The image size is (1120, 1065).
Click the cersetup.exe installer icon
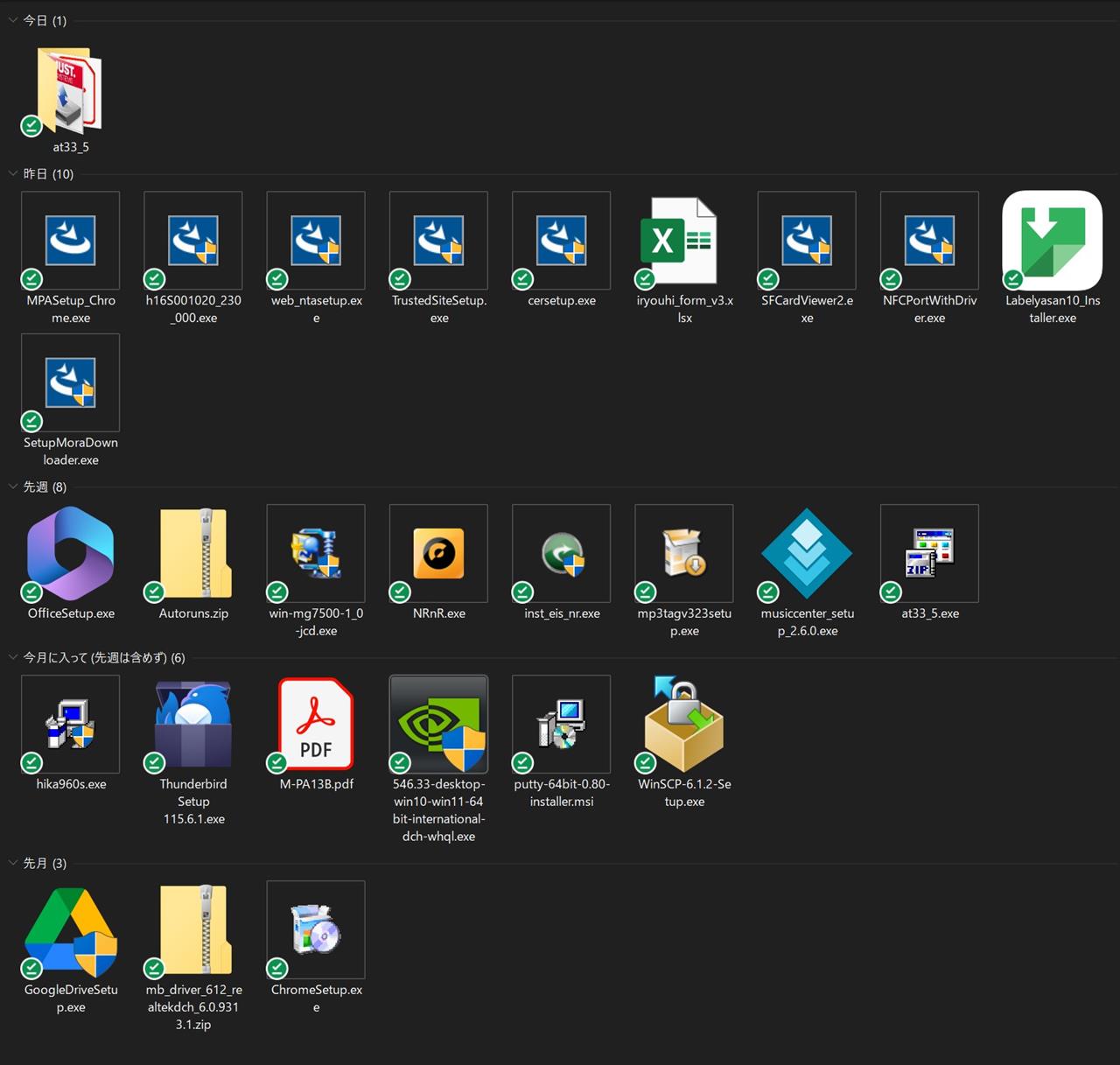point(561,240)
